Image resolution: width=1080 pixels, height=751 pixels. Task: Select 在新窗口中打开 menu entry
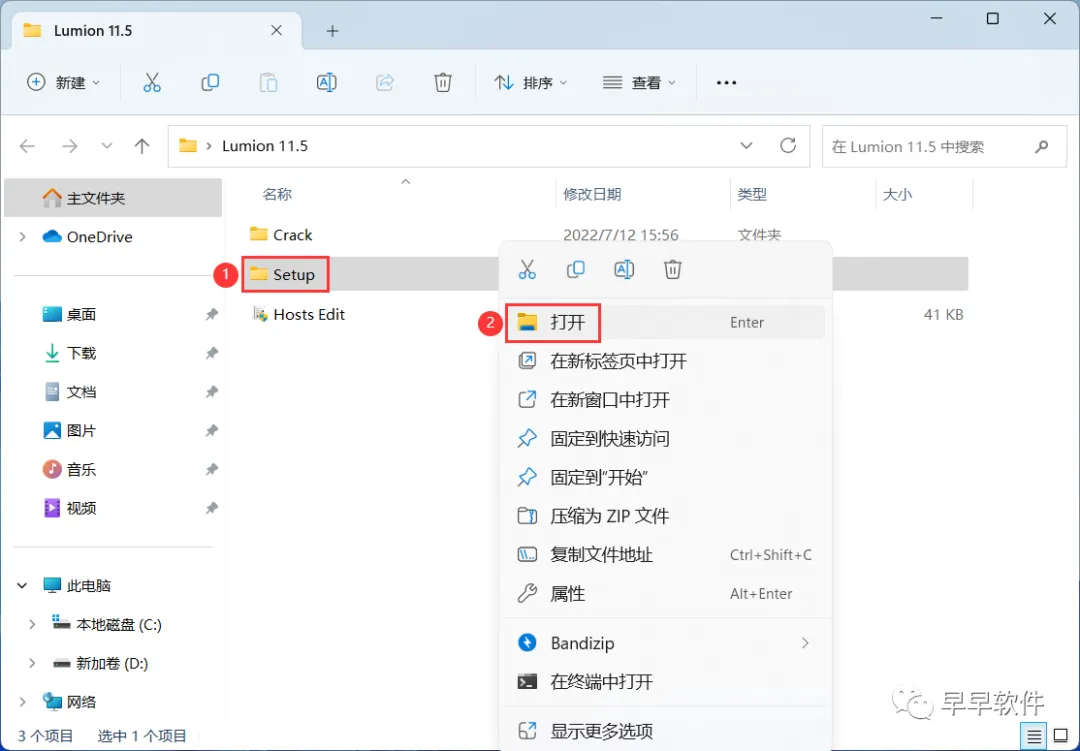pyautogui.click(x=666, y=400)
